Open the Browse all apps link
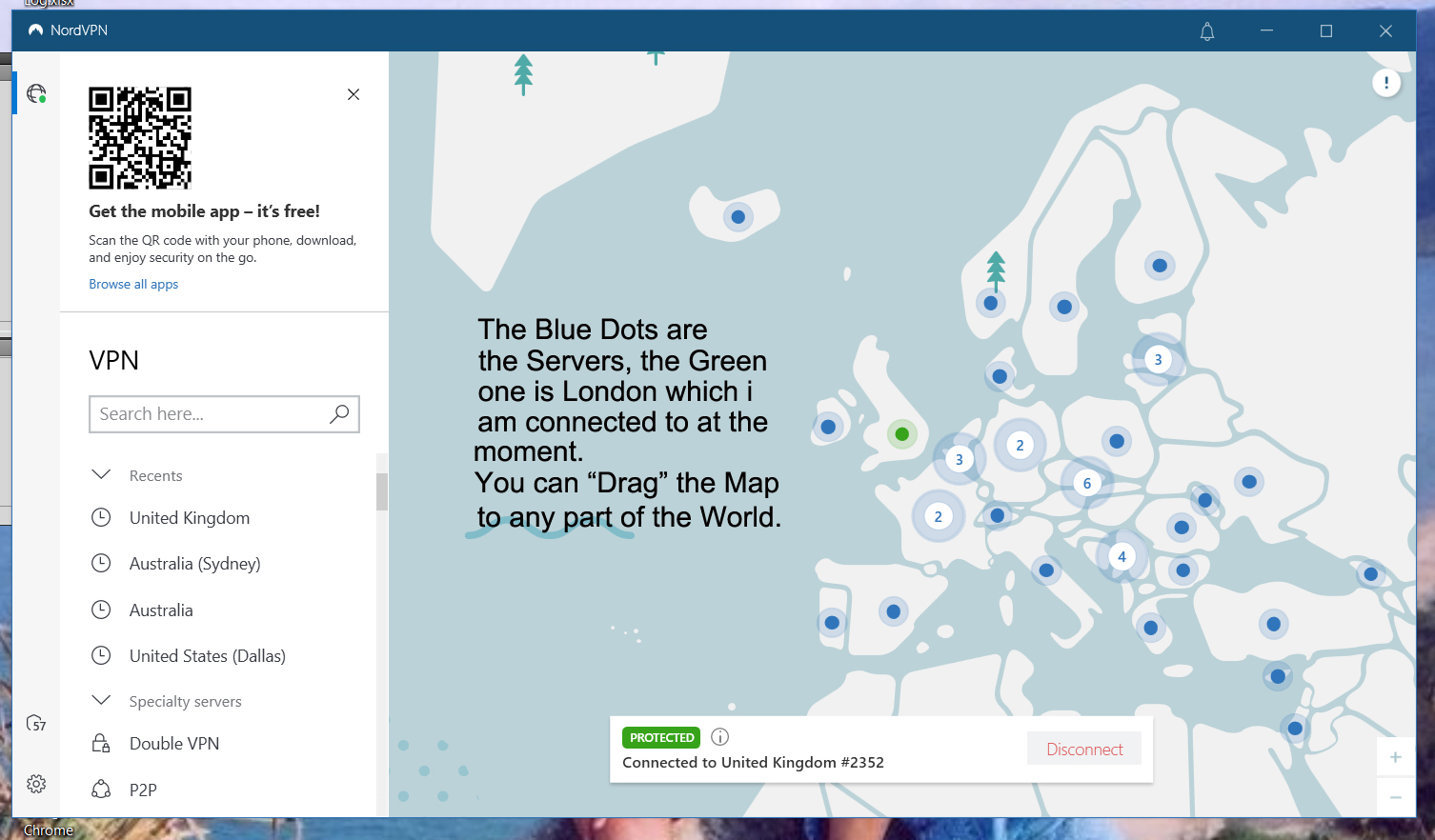 pyautogui.click(x=133, y=284)
